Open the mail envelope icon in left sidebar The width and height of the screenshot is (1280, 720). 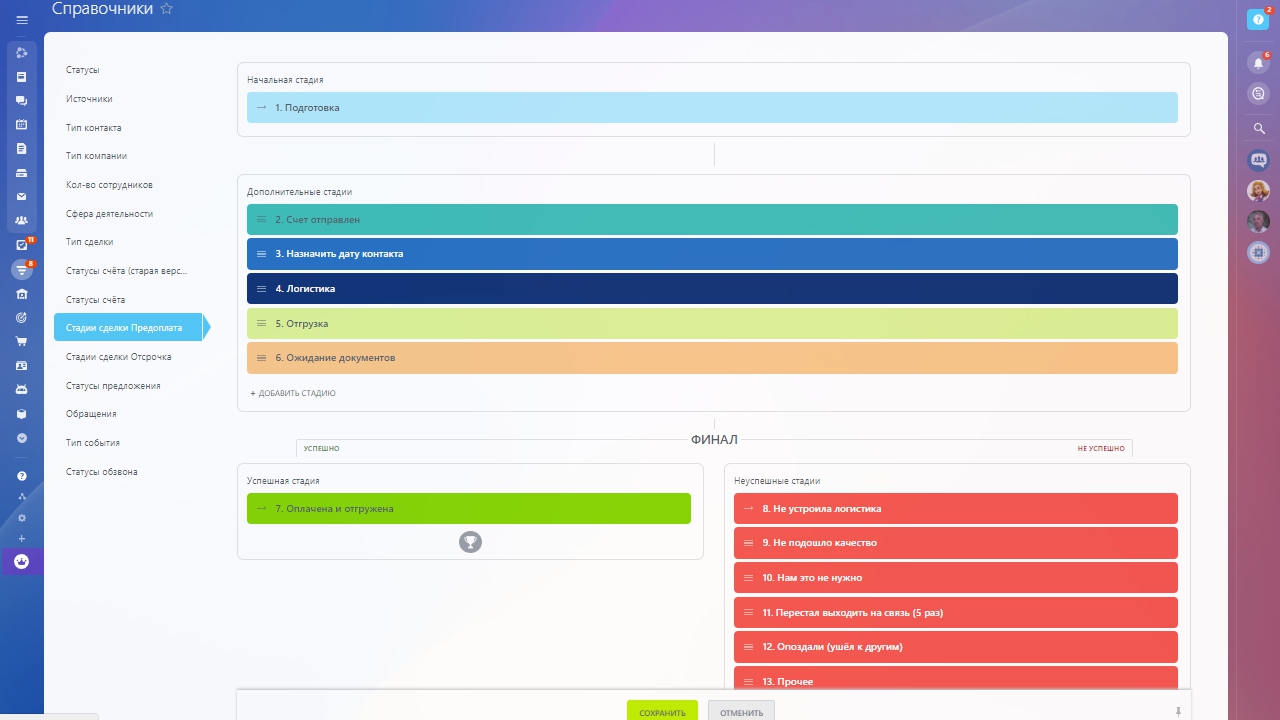pos(22,197)
